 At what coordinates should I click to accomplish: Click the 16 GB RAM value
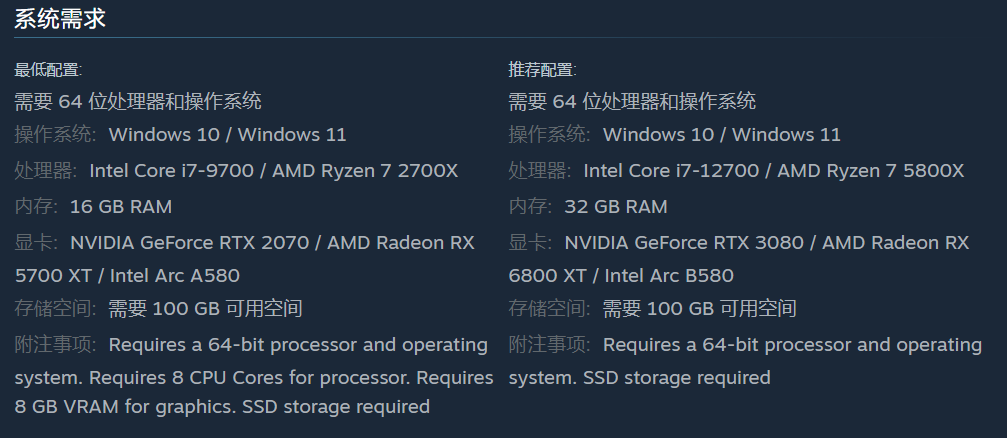(x=121, y=207)
